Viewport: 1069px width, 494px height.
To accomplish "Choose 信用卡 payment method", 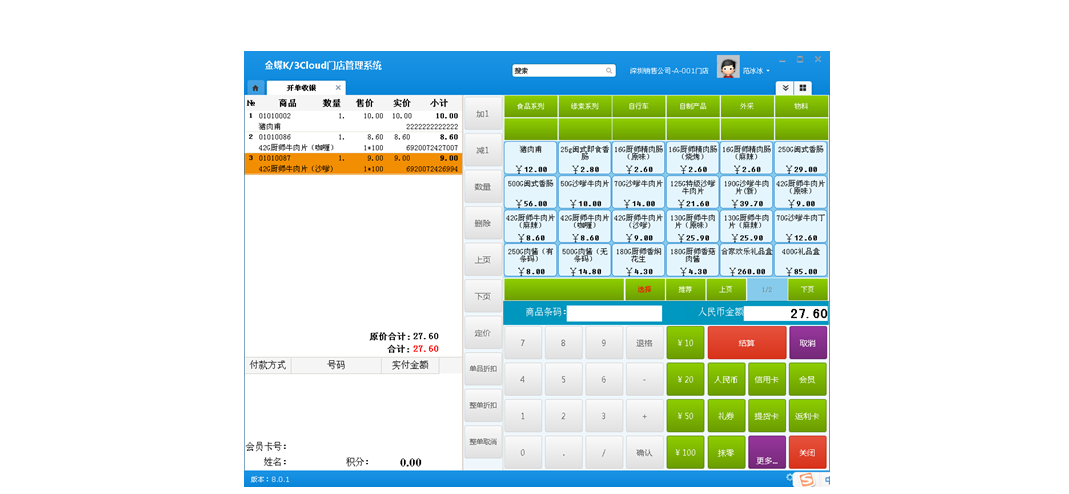I will [x=767, y=380].
